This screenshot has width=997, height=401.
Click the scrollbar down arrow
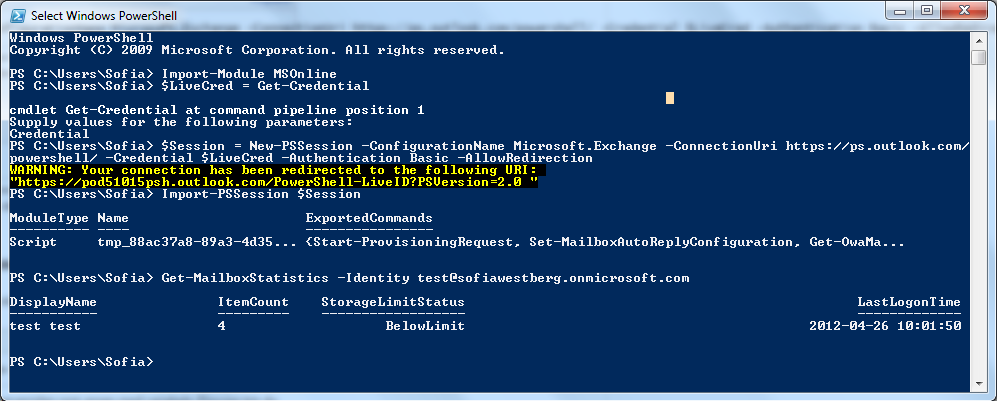tap(980, 383)
